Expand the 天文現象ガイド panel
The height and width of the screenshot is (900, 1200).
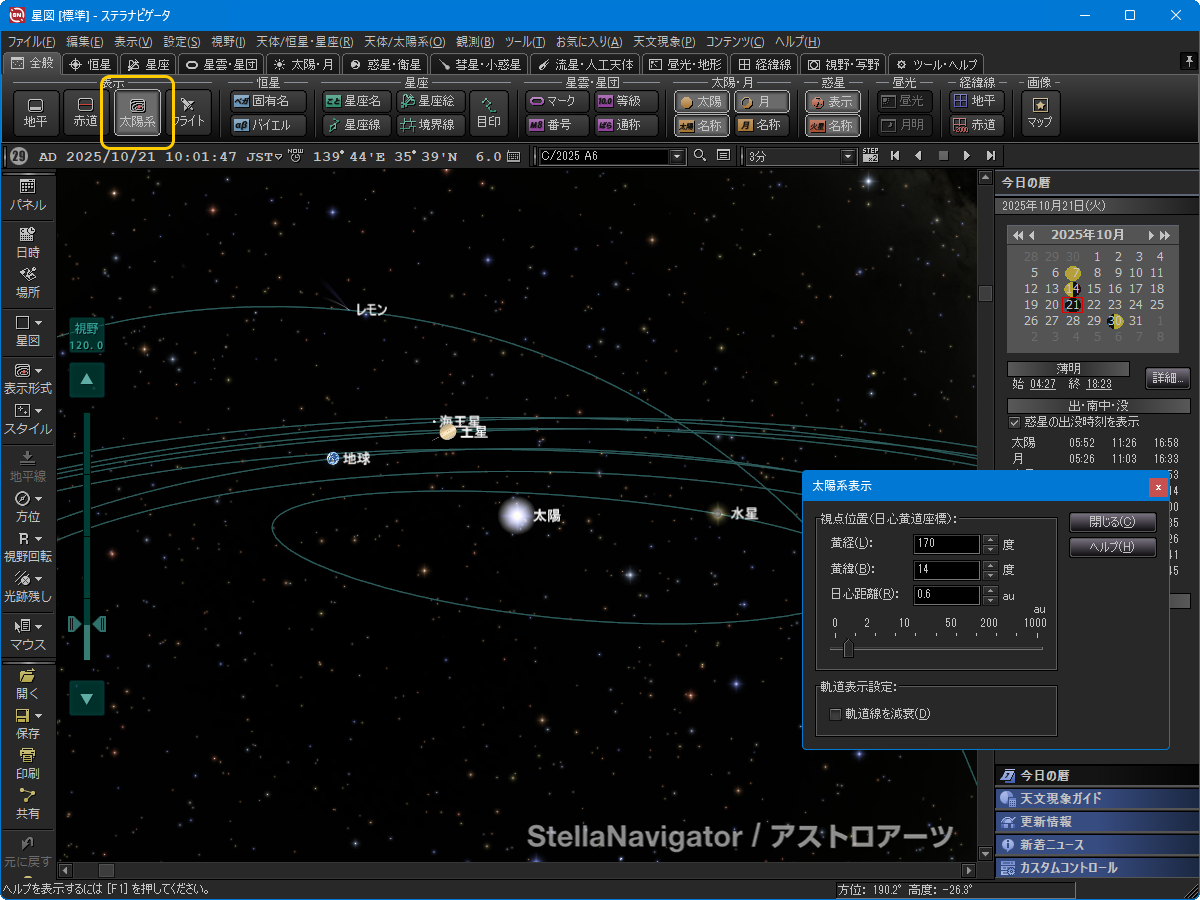pyautogui.click(x=1096, y=799)
